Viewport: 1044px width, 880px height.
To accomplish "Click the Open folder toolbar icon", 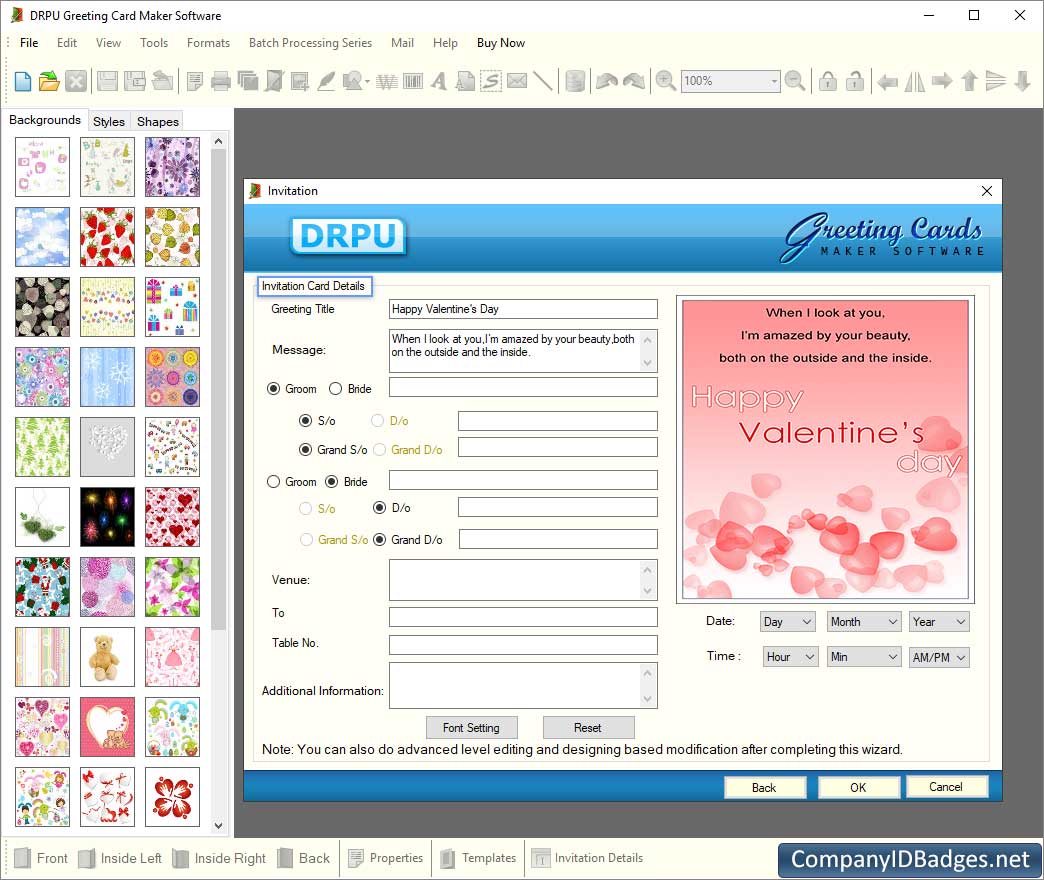I will point(49,81).
